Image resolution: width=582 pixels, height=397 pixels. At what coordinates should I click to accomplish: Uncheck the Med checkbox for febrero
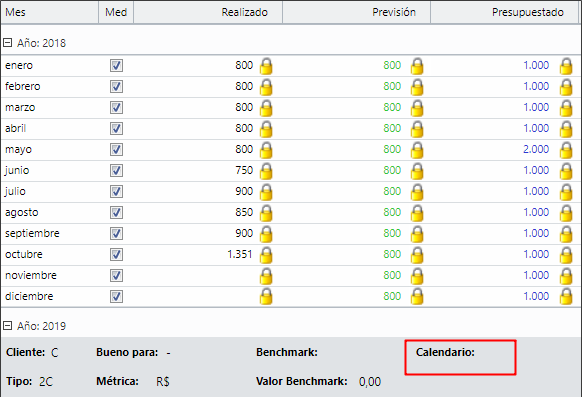point(116,86)
